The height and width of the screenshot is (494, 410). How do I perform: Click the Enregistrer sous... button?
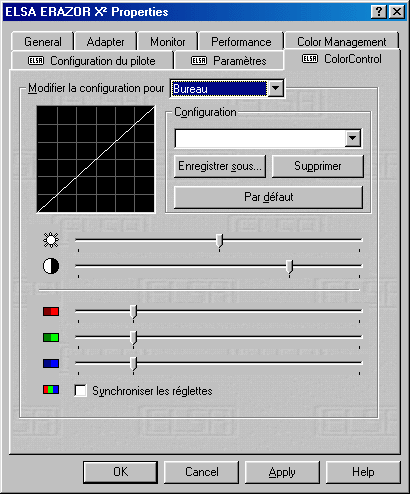(220, 166)
